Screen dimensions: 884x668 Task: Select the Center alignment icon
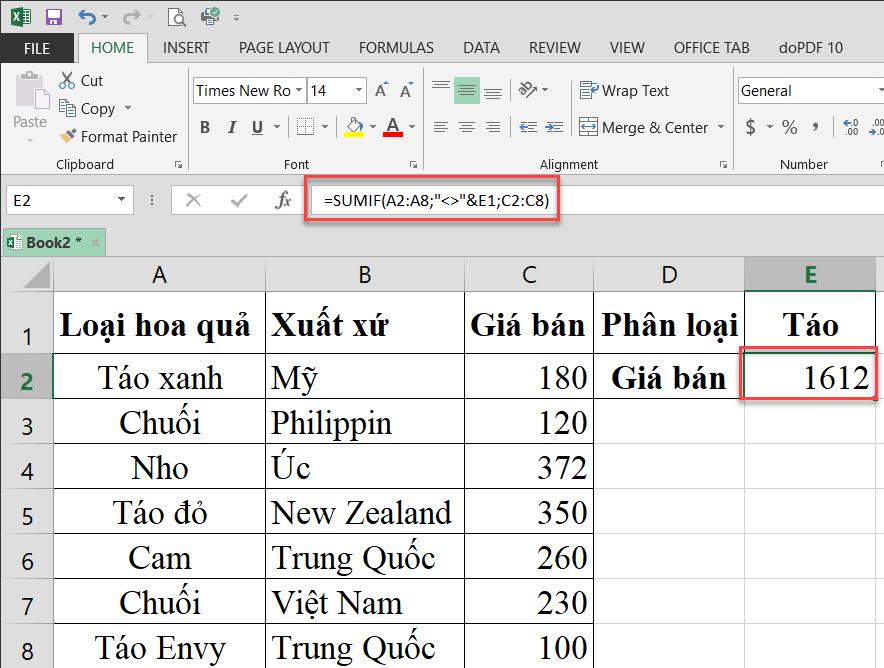point(465,127)
